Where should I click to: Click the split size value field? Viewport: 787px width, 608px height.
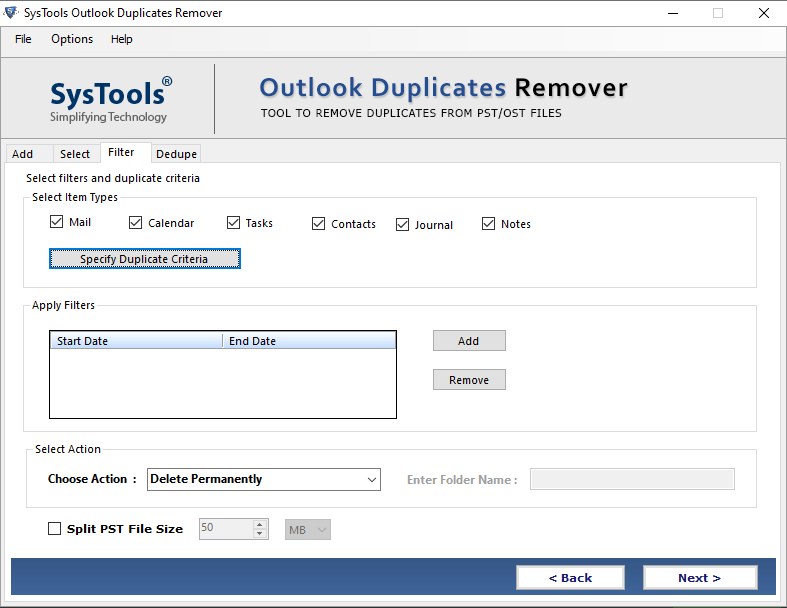pyautogui.click(x=226, y=529)
